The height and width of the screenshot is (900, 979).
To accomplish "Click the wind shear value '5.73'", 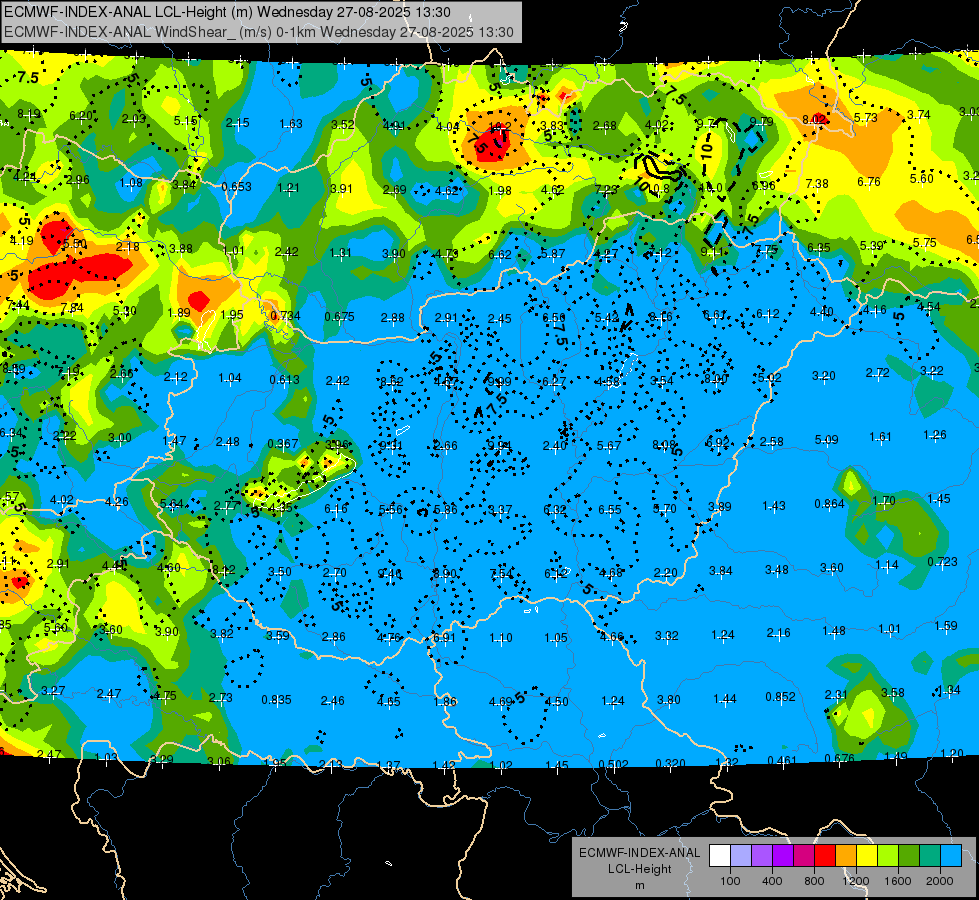I will (866, 117).
